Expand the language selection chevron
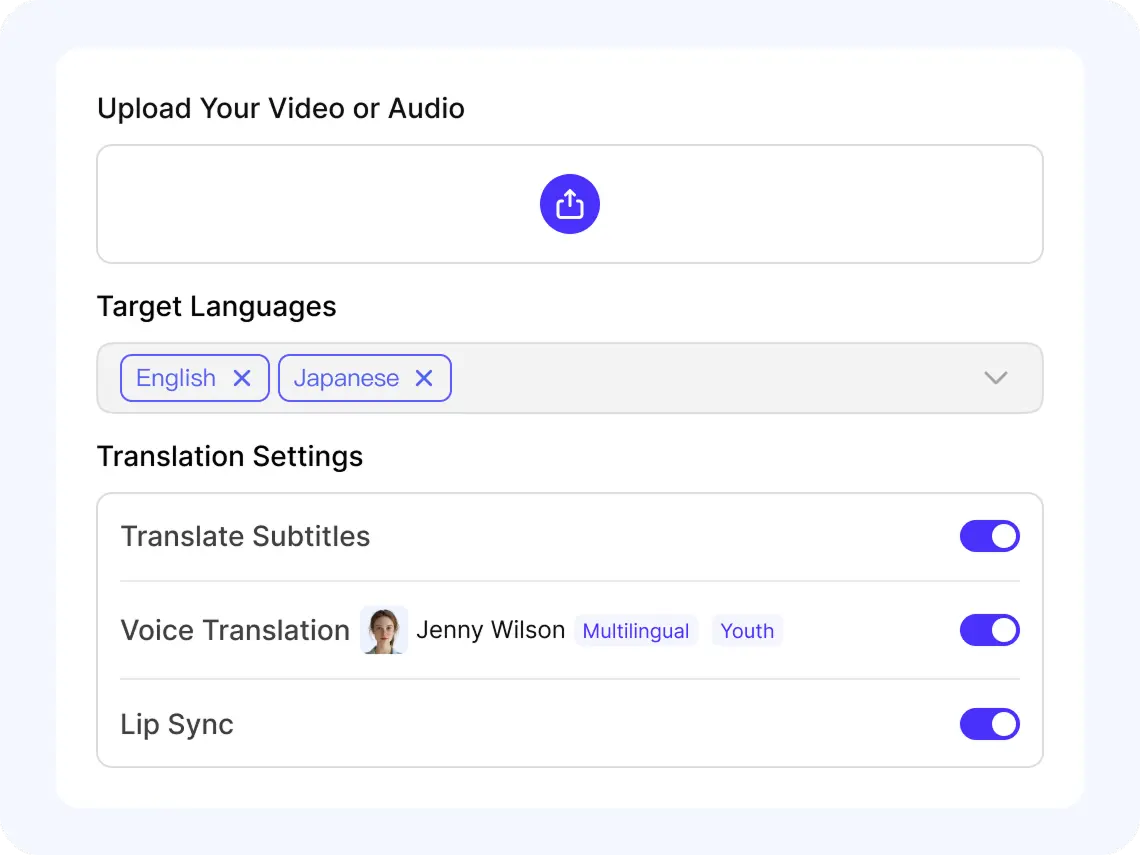The height and width of the screenshot is (855, 1140). [995, 378]
